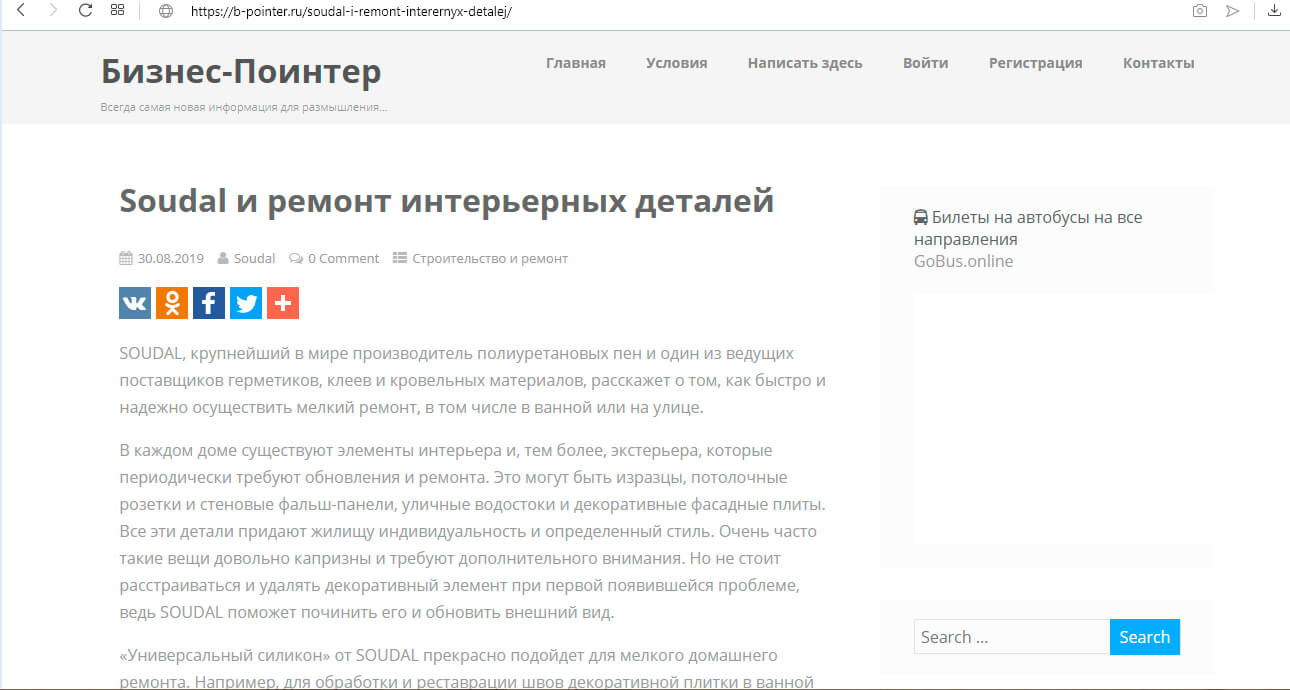The height and width of the screenshot is (690, 1290).
Task: Go back with the browser back arrow
Action: click(x=21, y=11)
